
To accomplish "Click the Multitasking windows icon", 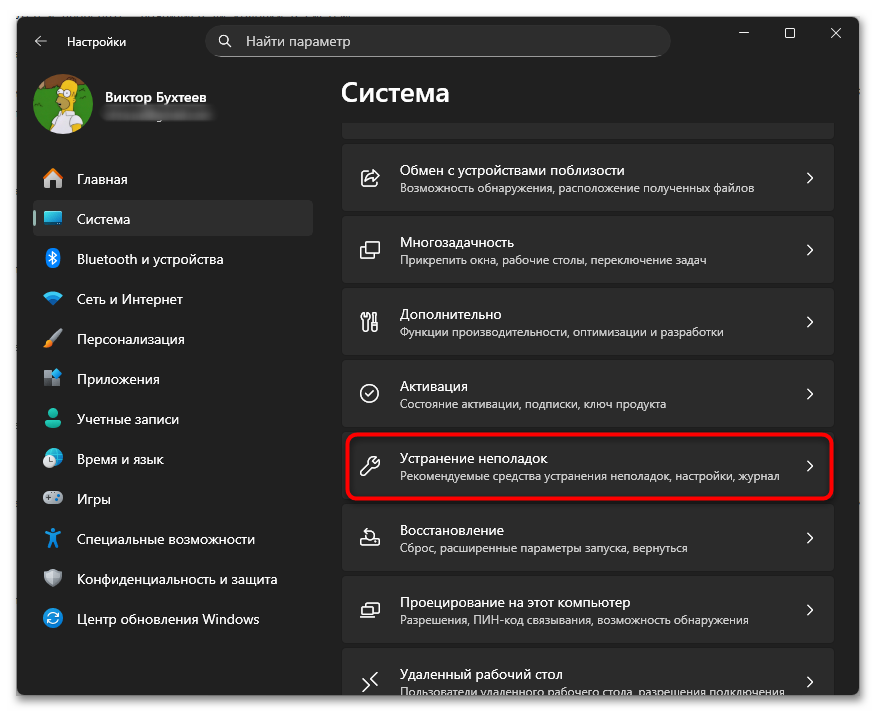I will point(368,250).
